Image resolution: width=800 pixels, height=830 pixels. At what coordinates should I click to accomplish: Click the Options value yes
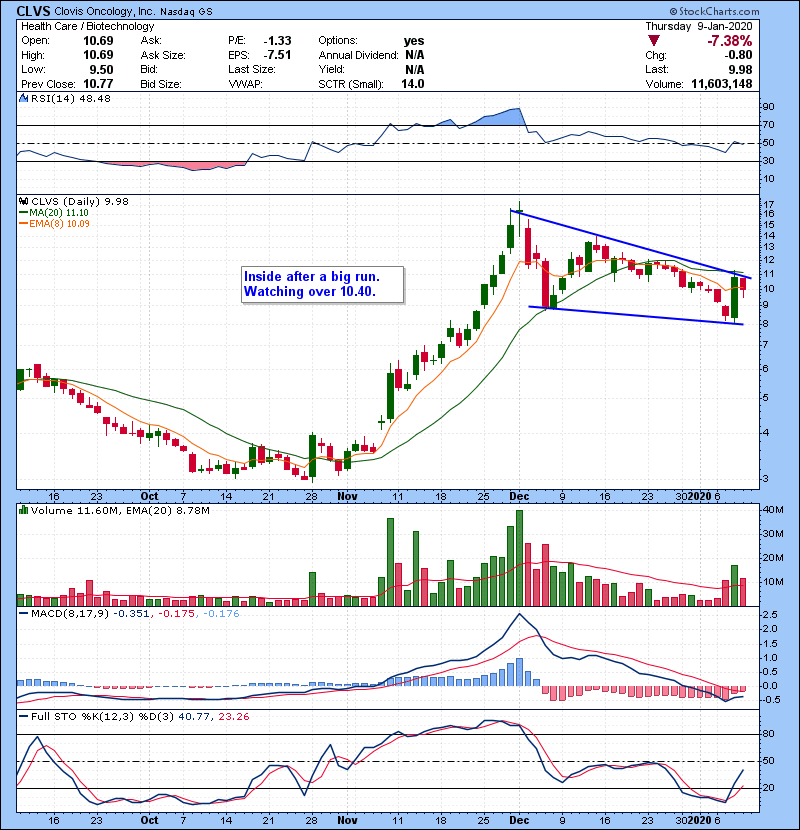click(x=414, y=41)
